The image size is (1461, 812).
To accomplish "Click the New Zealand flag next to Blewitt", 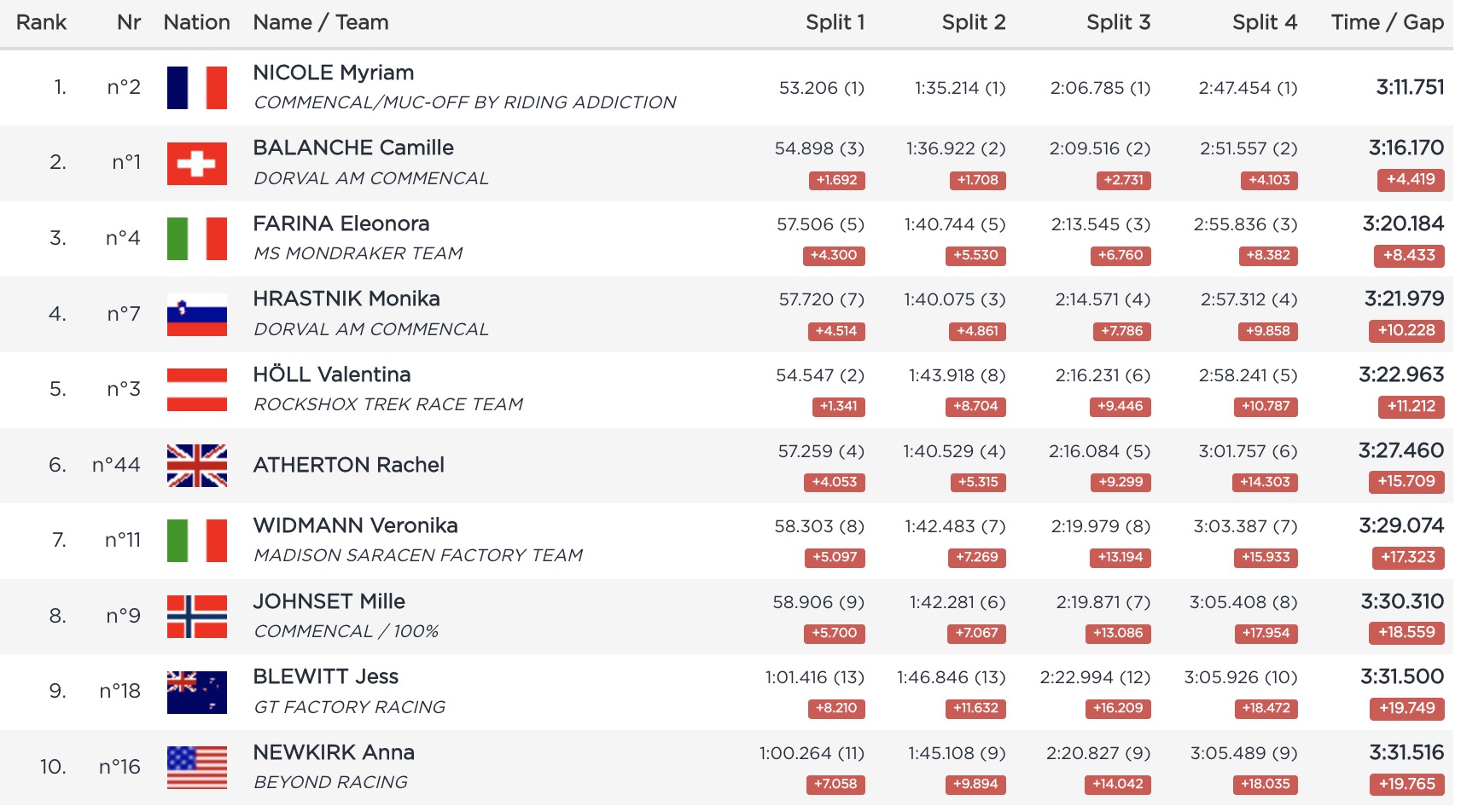I will click(x=197, y=692).
